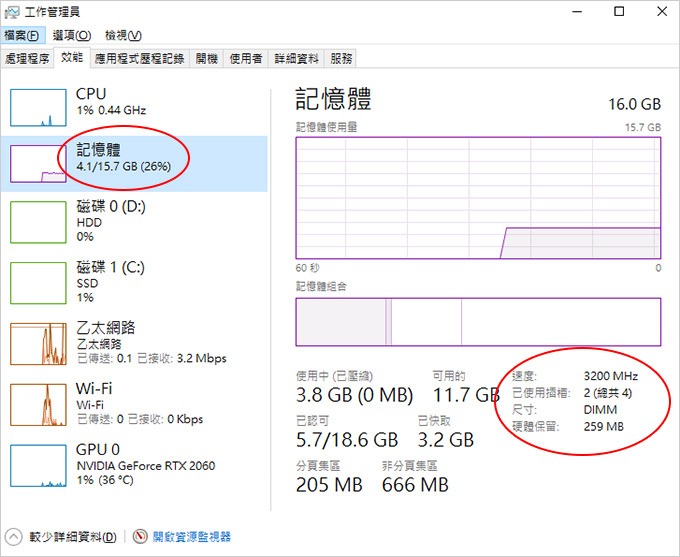Screen dimensions: 680x557
Task: Open the 檢視(V) menu
Action: [x=123, y=35]
